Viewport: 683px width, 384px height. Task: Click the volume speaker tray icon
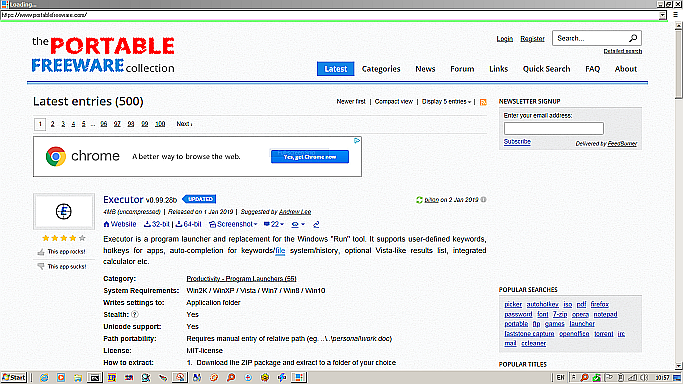645,377
